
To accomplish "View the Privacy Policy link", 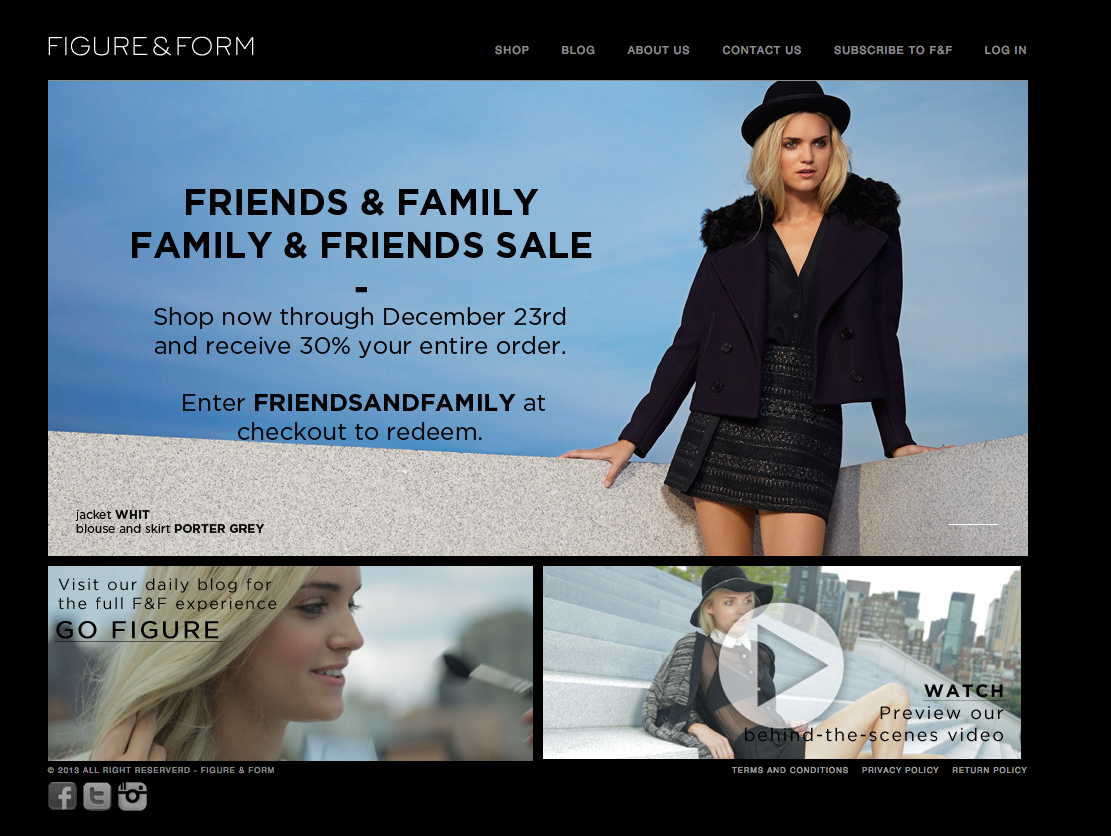I will pyautogui.click(x=900, y=770).
